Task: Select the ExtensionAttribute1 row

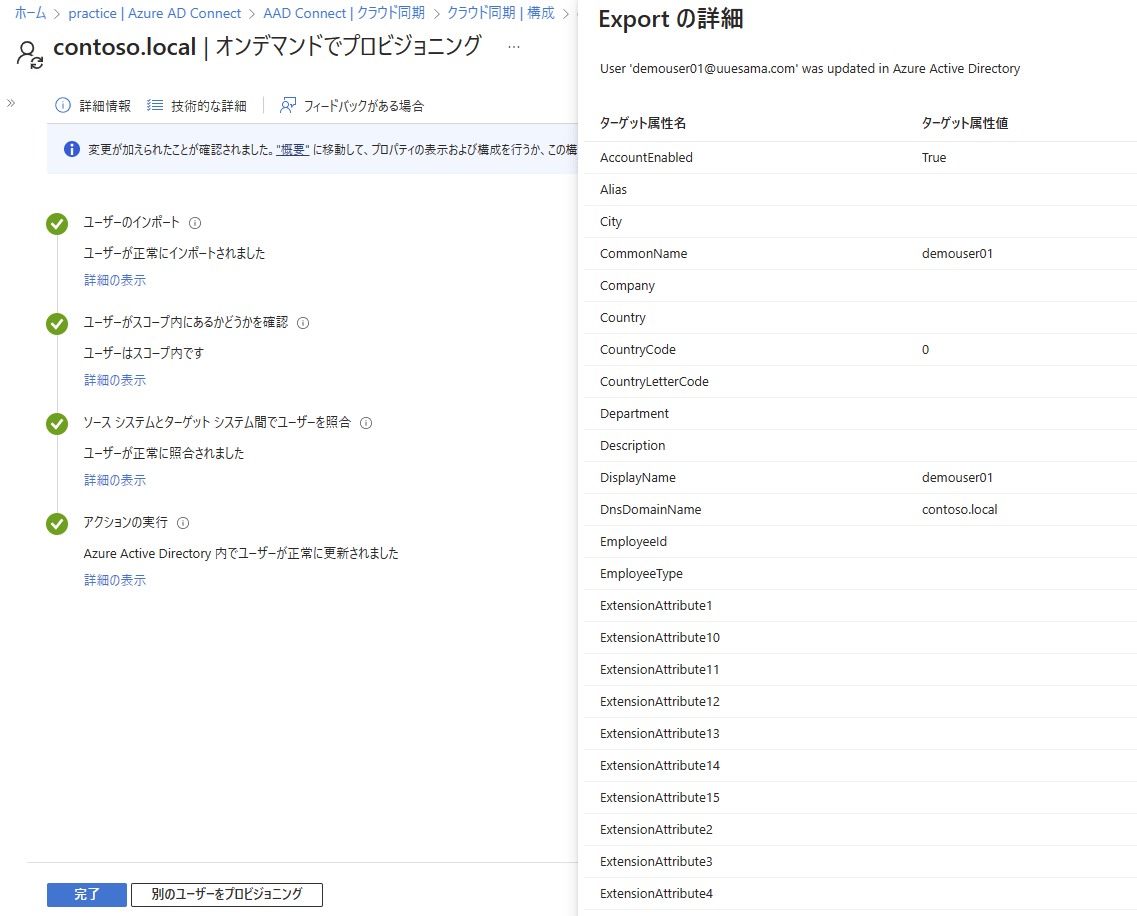Action: tap(860, 606)
